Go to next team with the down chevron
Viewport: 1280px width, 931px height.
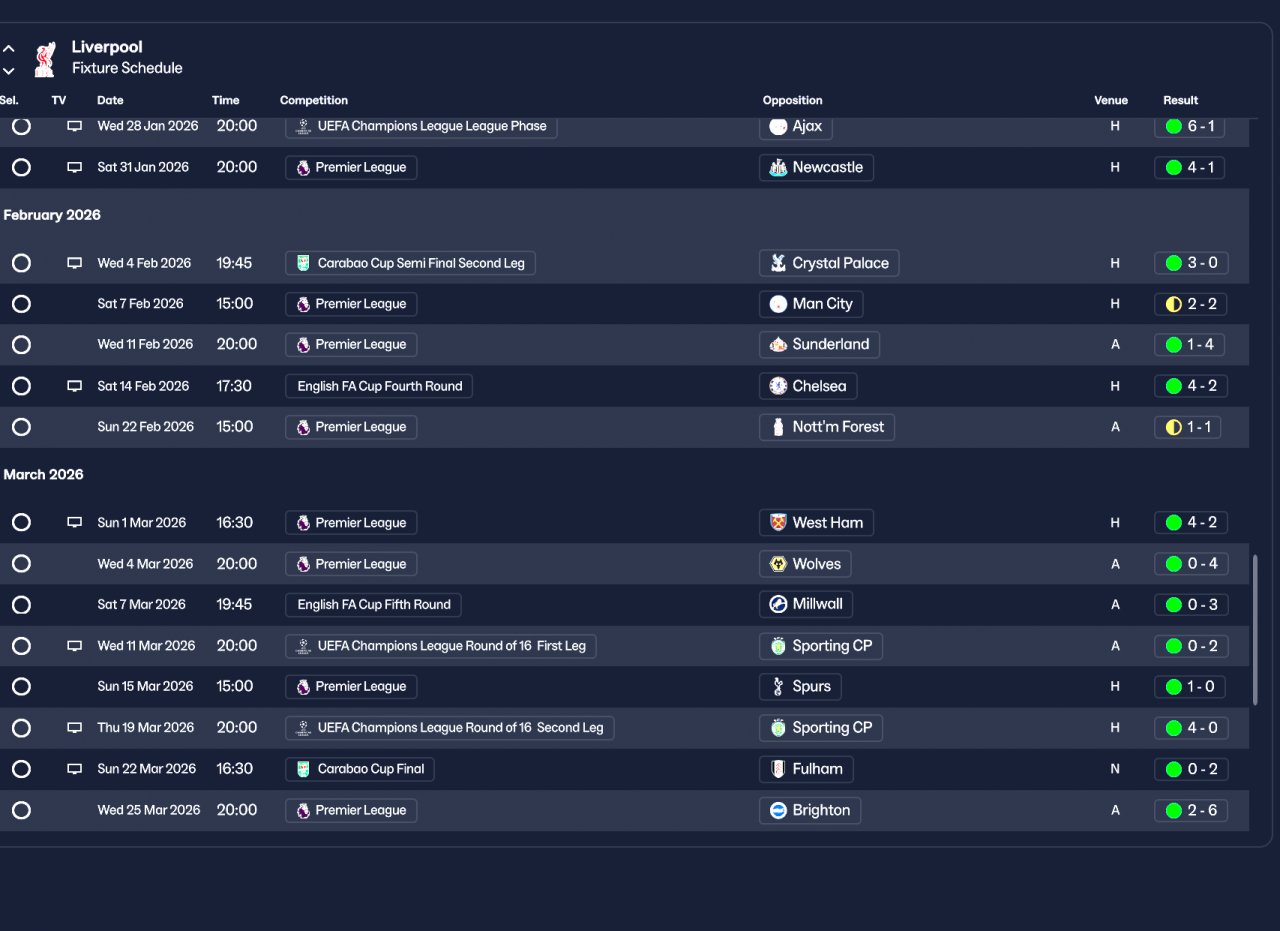[x=9, y=71]
